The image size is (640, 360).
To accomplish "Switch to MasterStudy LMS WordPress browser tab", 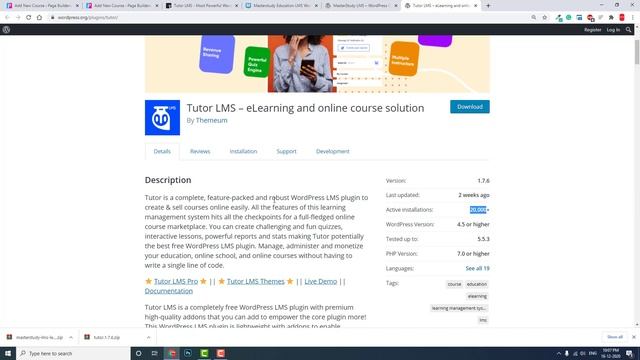I will coord(361,6).
